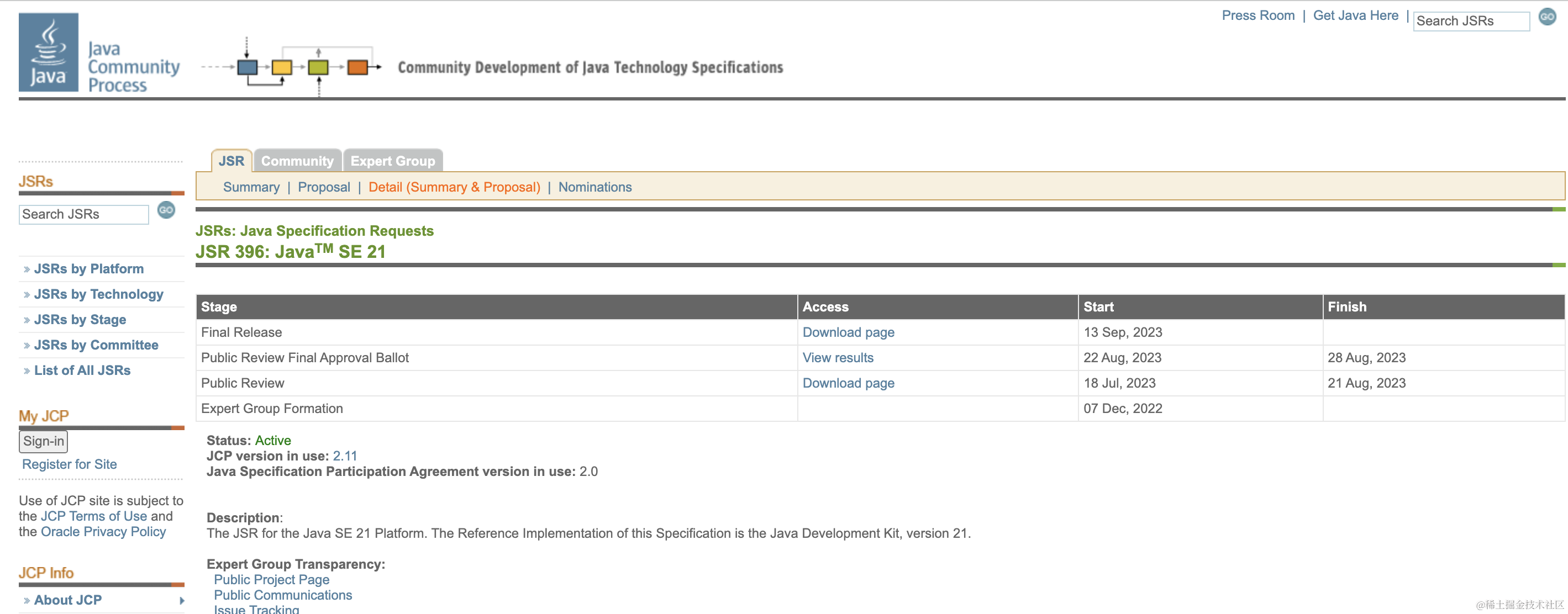Switch to the Community tab
This screenshot has height=614, width=1568.
pos(298,161)
